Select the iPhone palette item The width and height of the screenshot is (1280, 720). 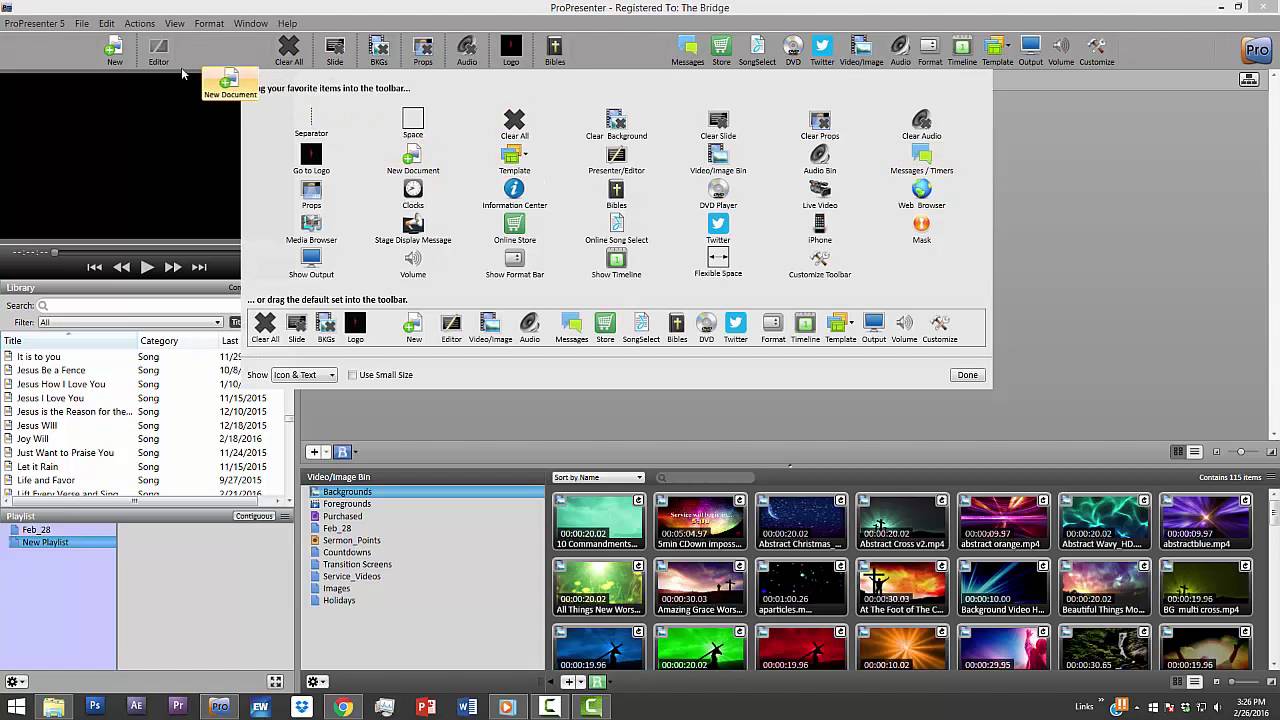pos(820,230)
